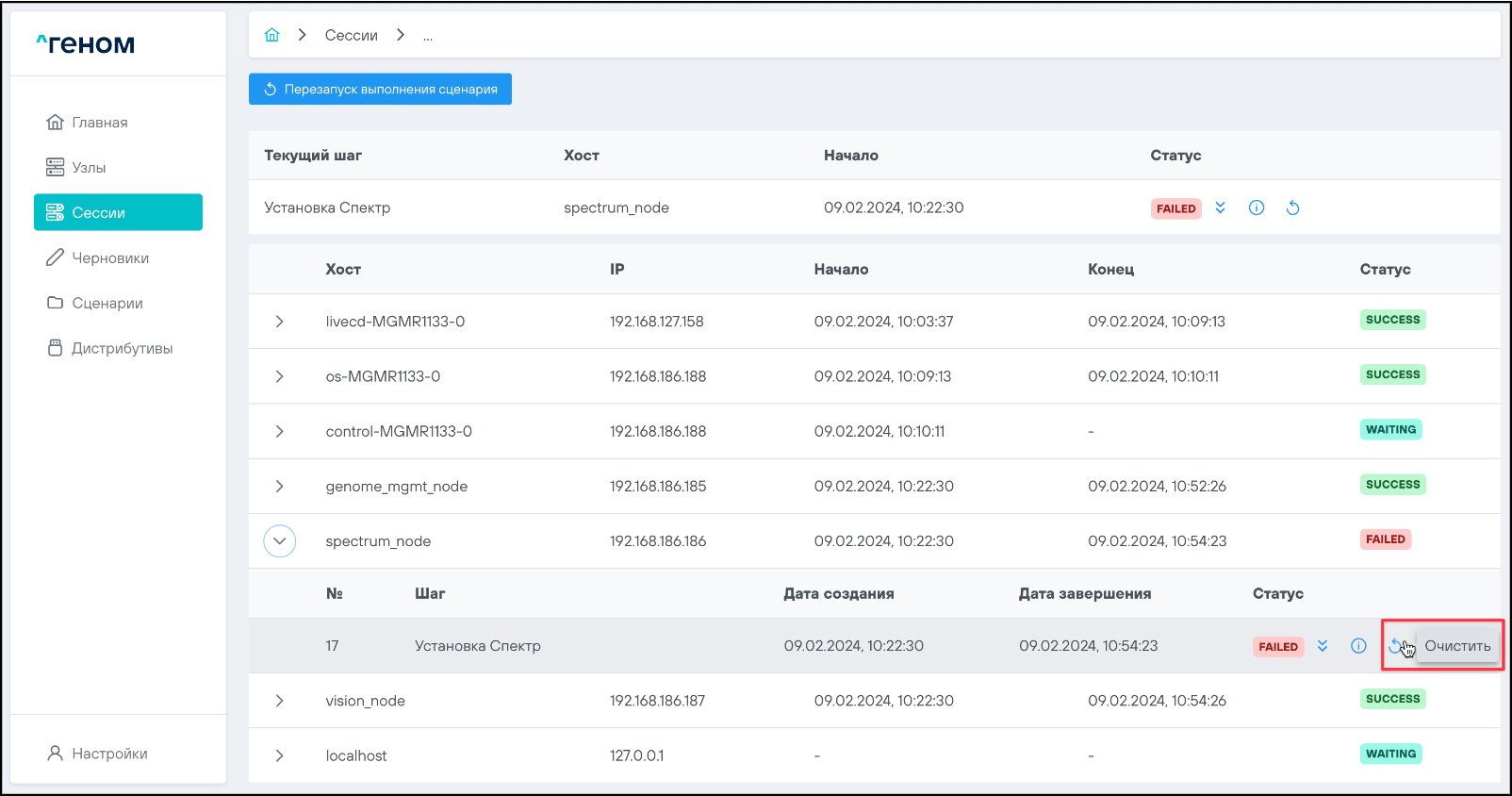Expand the vision_node host row
Viewport: 1512px width, 796px height.
pyautogui.click(x=280, y=701)
